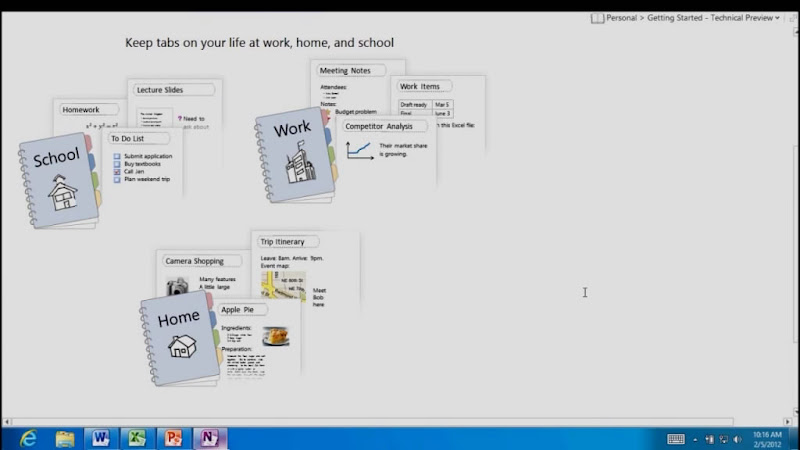
Task: Expand the Getting Started – Technical Preview dropdown
Action: (x=778, y=18)
